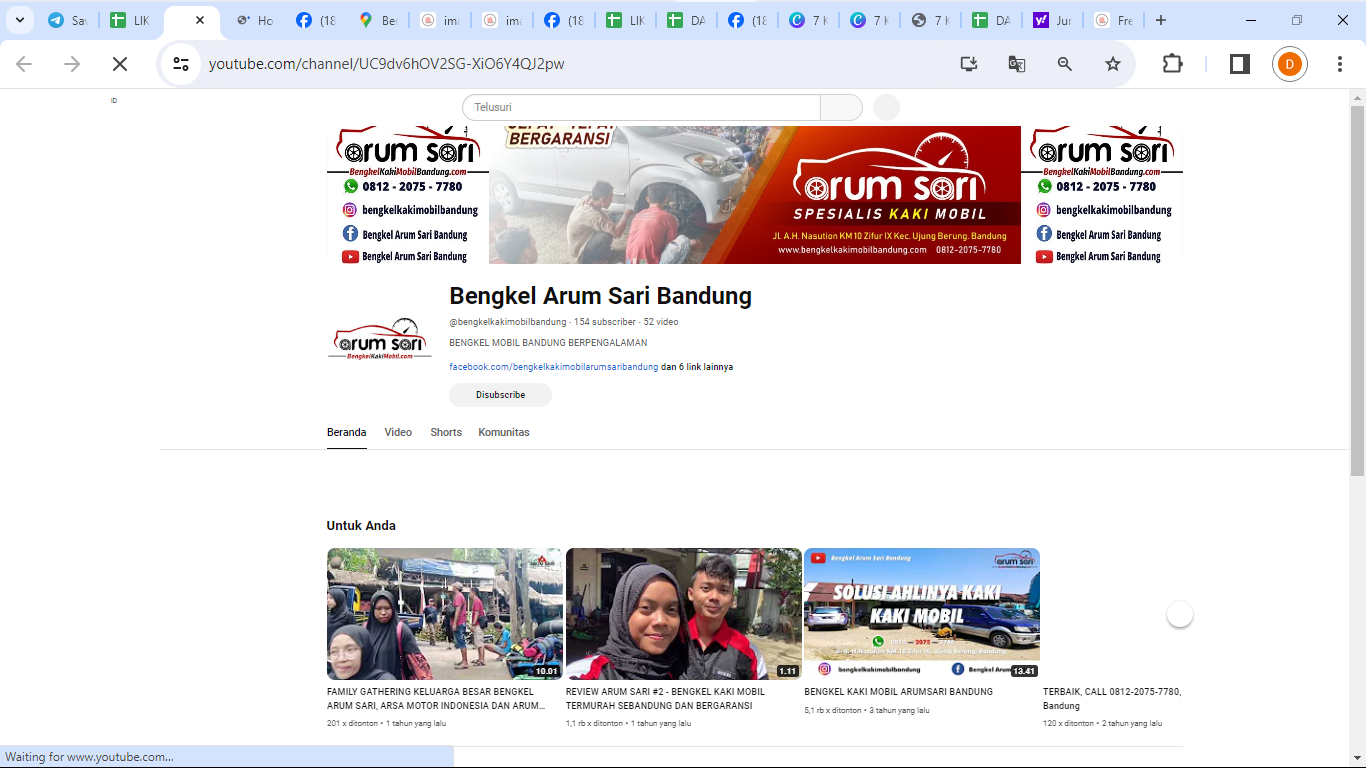The image size is (1366, 768).
Task: Open Google Translate page icon
Action: tap(1017, 64)
